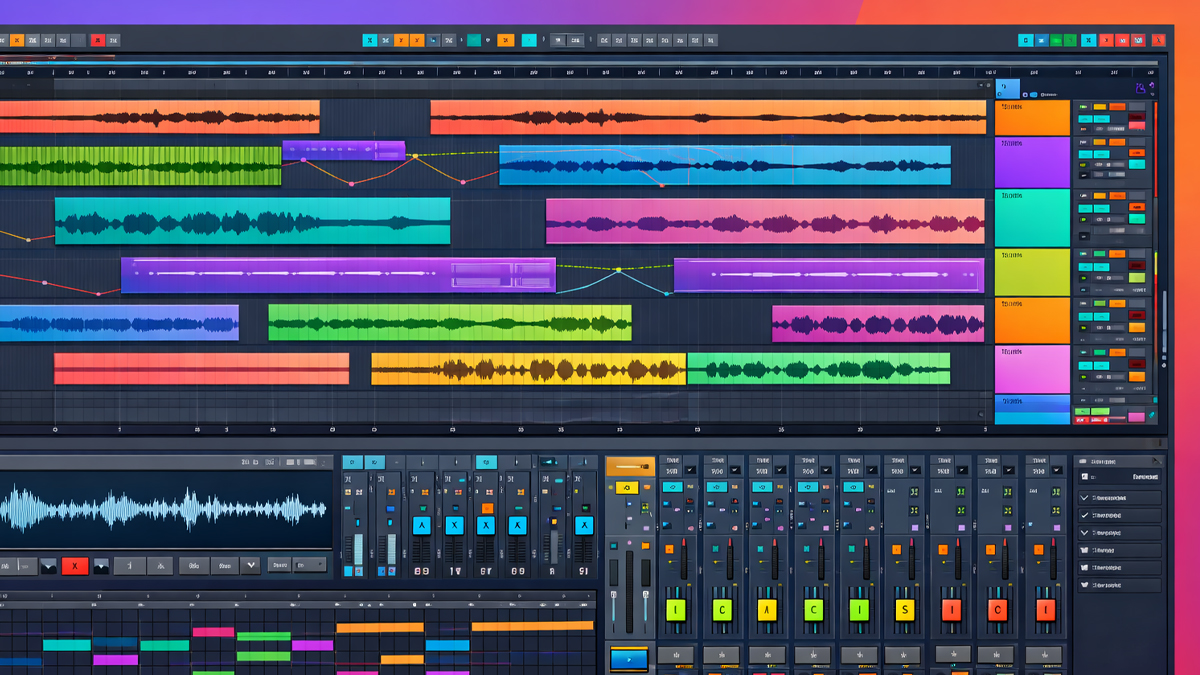The height and width of the screenshot is (675, 1200).
Task: Click the leftmost green fader cap in the mixer
Action: [x=676, y=610]
